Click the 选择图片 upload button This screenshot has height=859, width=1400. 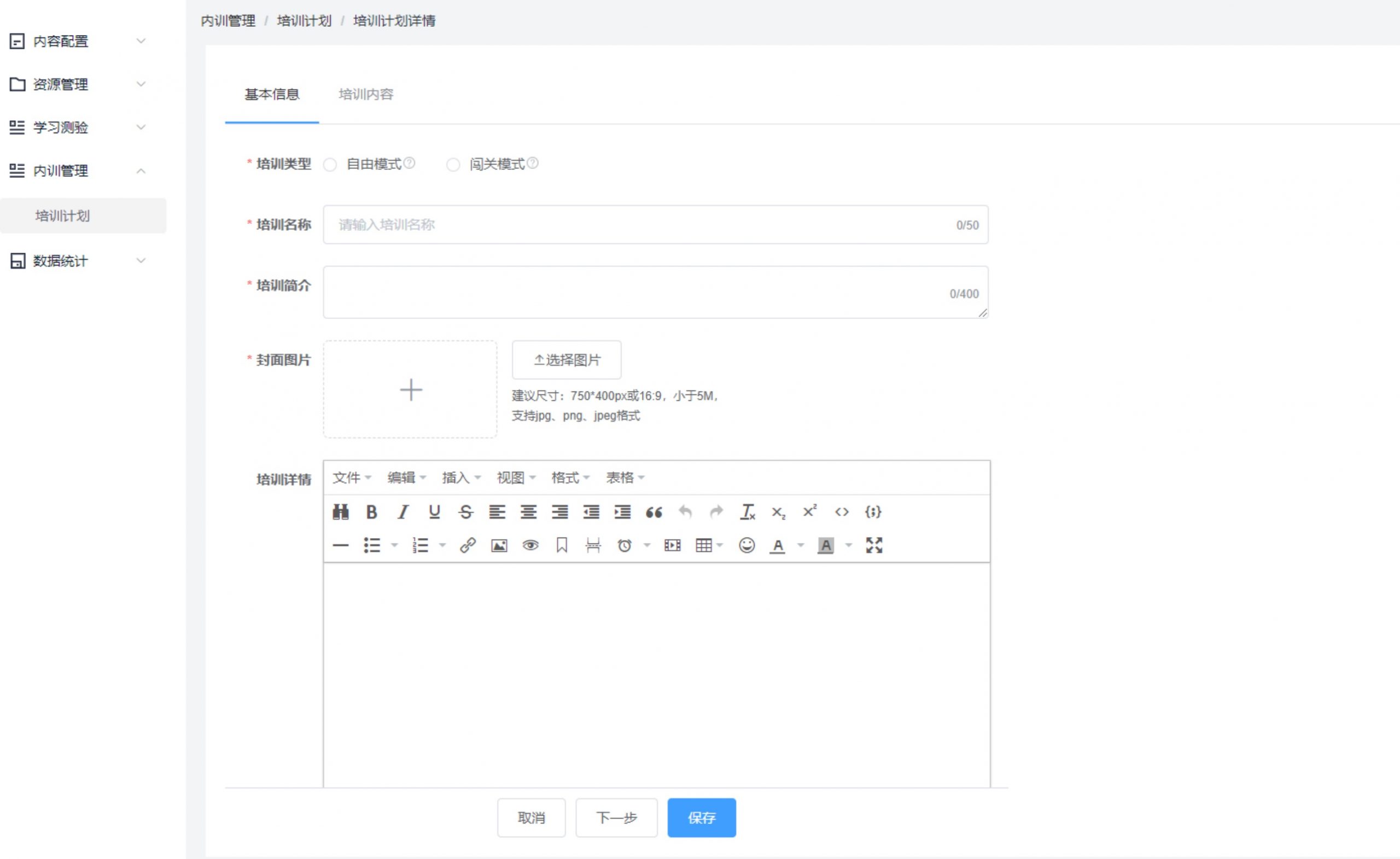pyautogui.click(x=567, y=360)
